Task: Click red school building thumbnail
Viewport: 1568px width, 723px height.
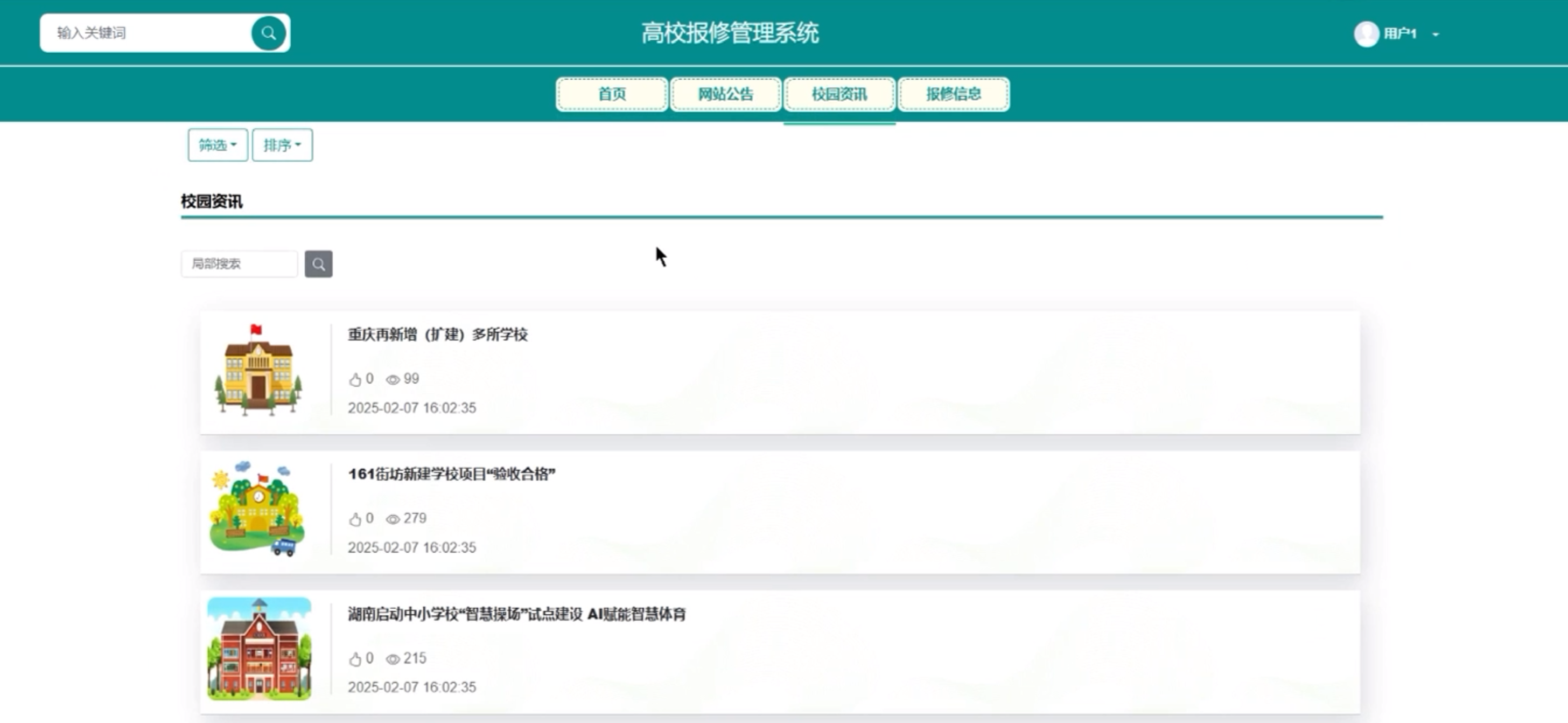Action: 260,649
